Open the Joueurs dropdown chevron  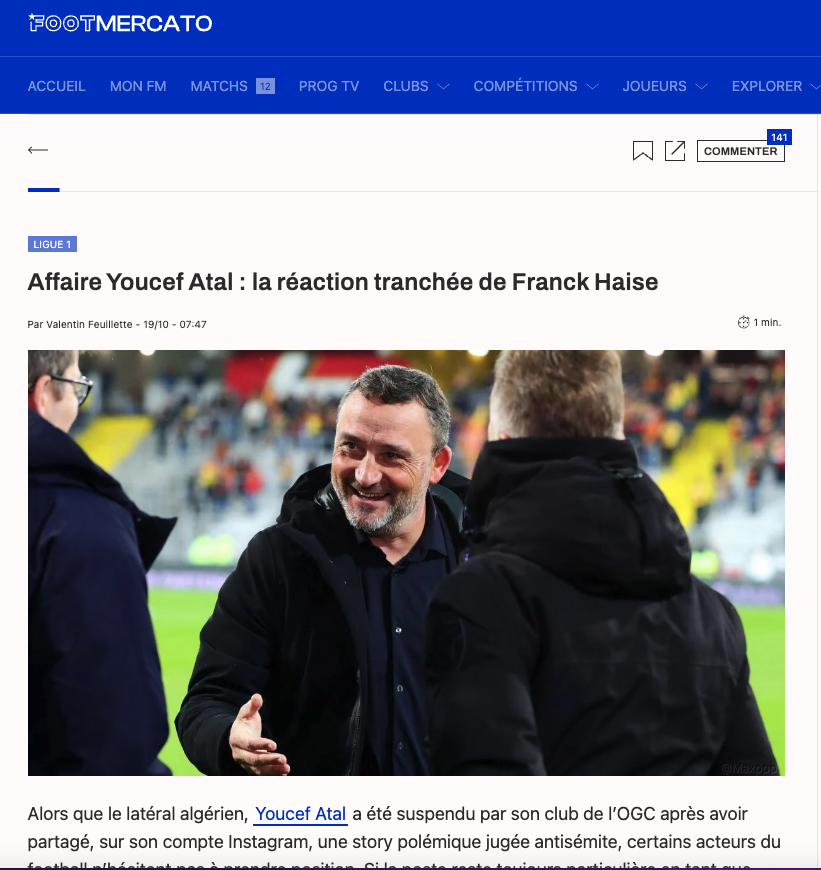701,87
